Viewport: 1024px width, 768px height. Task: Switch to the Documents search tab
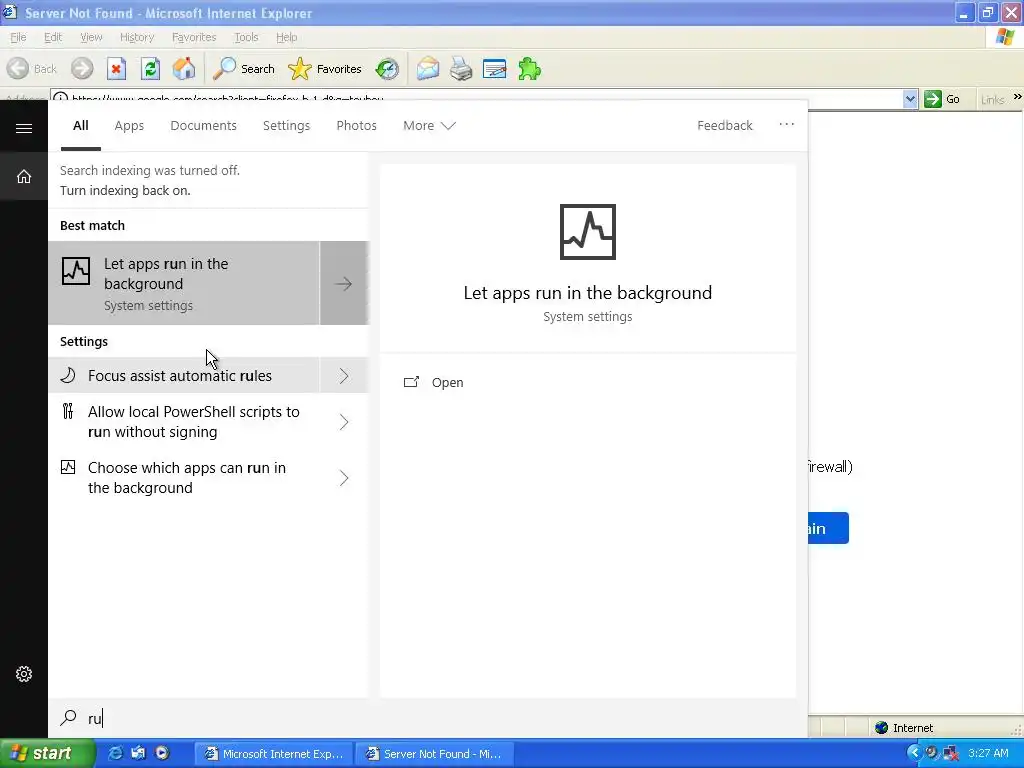coord(203,125)
